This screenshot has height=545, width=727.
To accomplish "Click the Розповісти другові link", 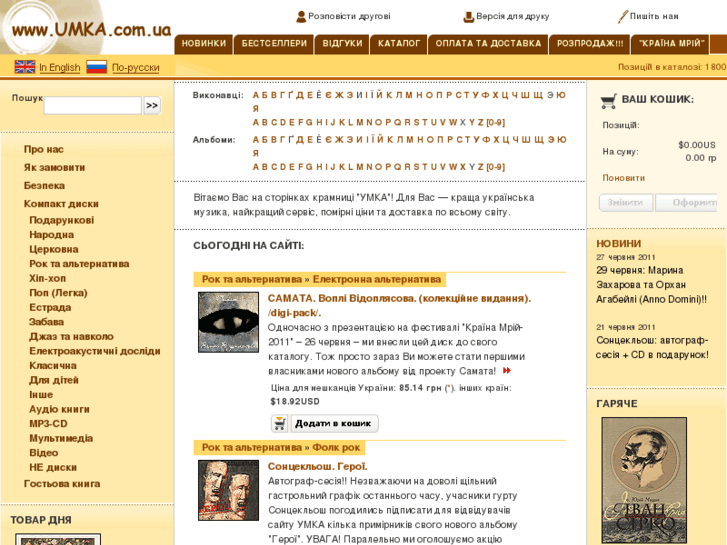I will click(x=349, y=16).
